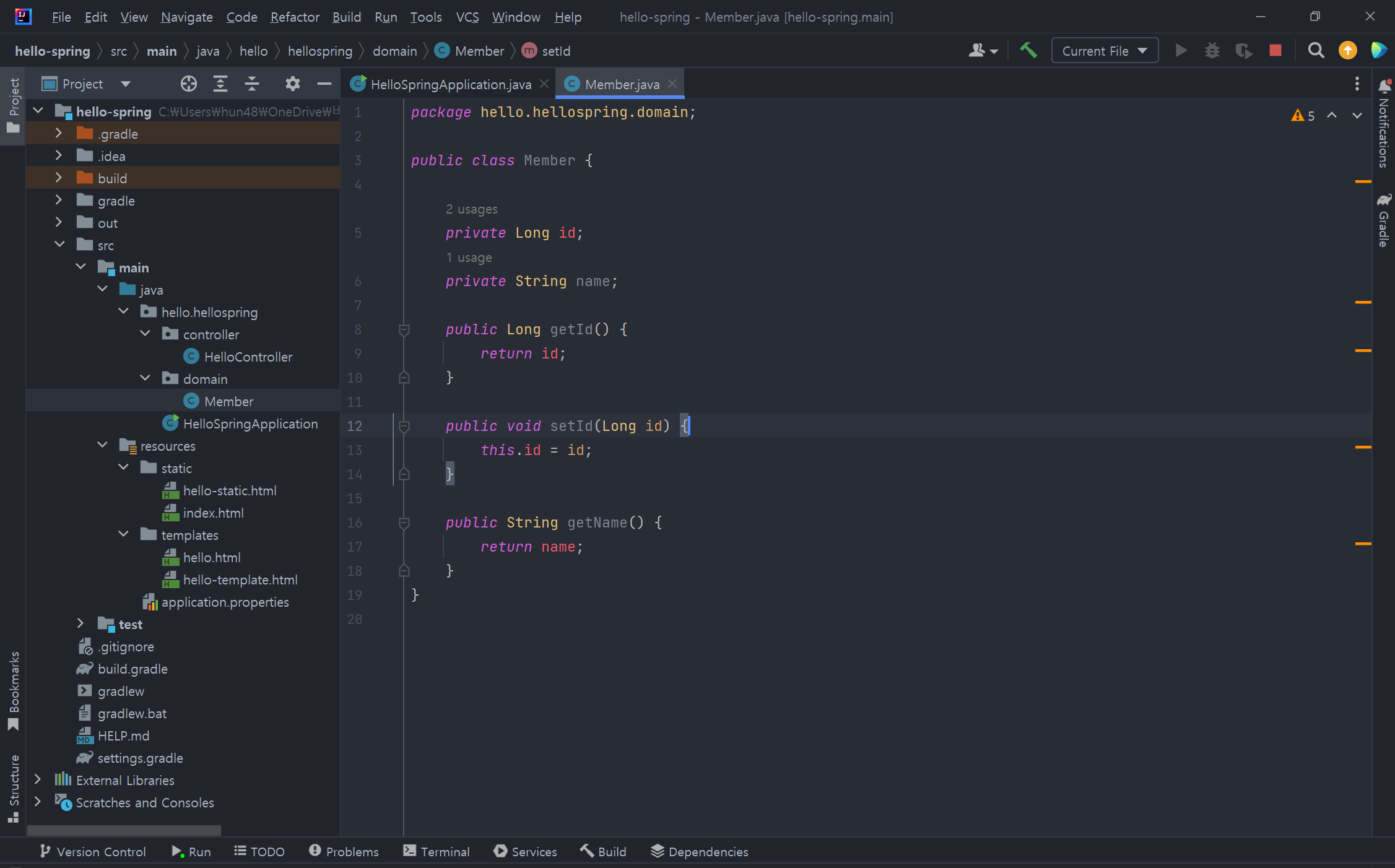
Task: Click the Debug bug icon
Action: click(x=1212, y=51)
